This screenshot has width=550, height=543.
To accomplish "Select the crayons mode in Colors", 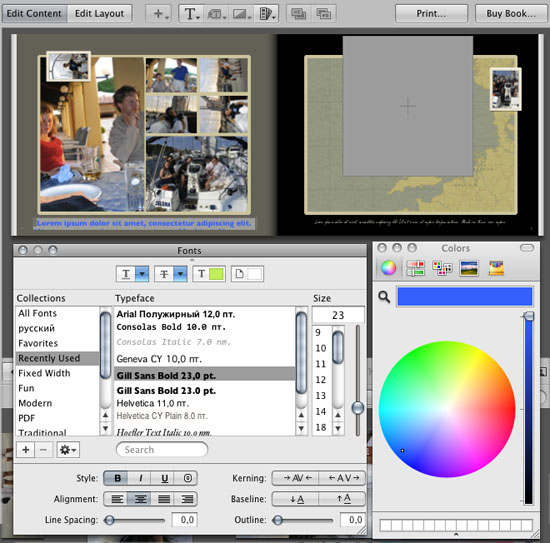I will coord(496,268).
